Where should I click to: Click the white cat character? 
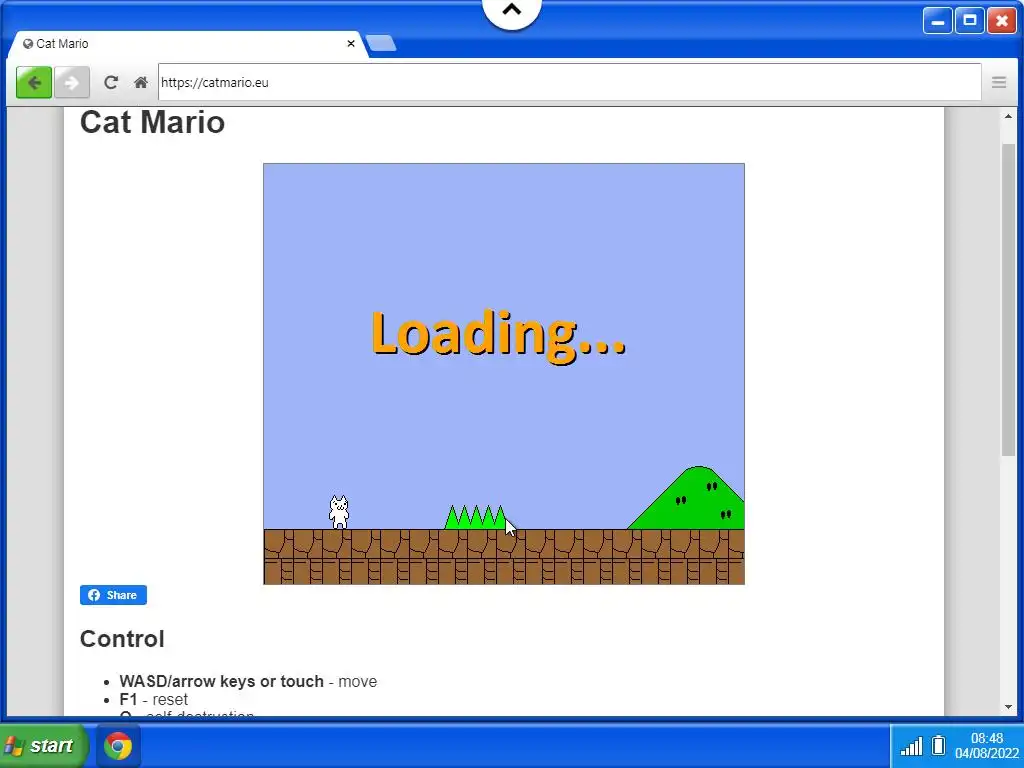[339, 512]
